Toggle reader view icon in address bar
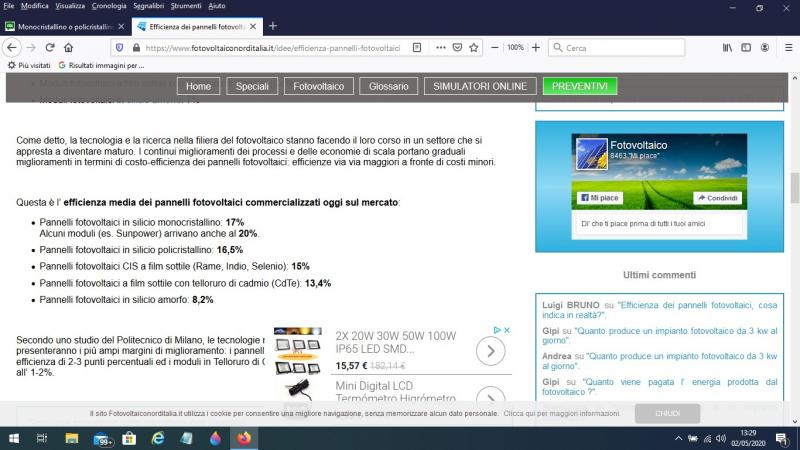Viewport: 800px width, 450px height. click(x=417, y=47)
